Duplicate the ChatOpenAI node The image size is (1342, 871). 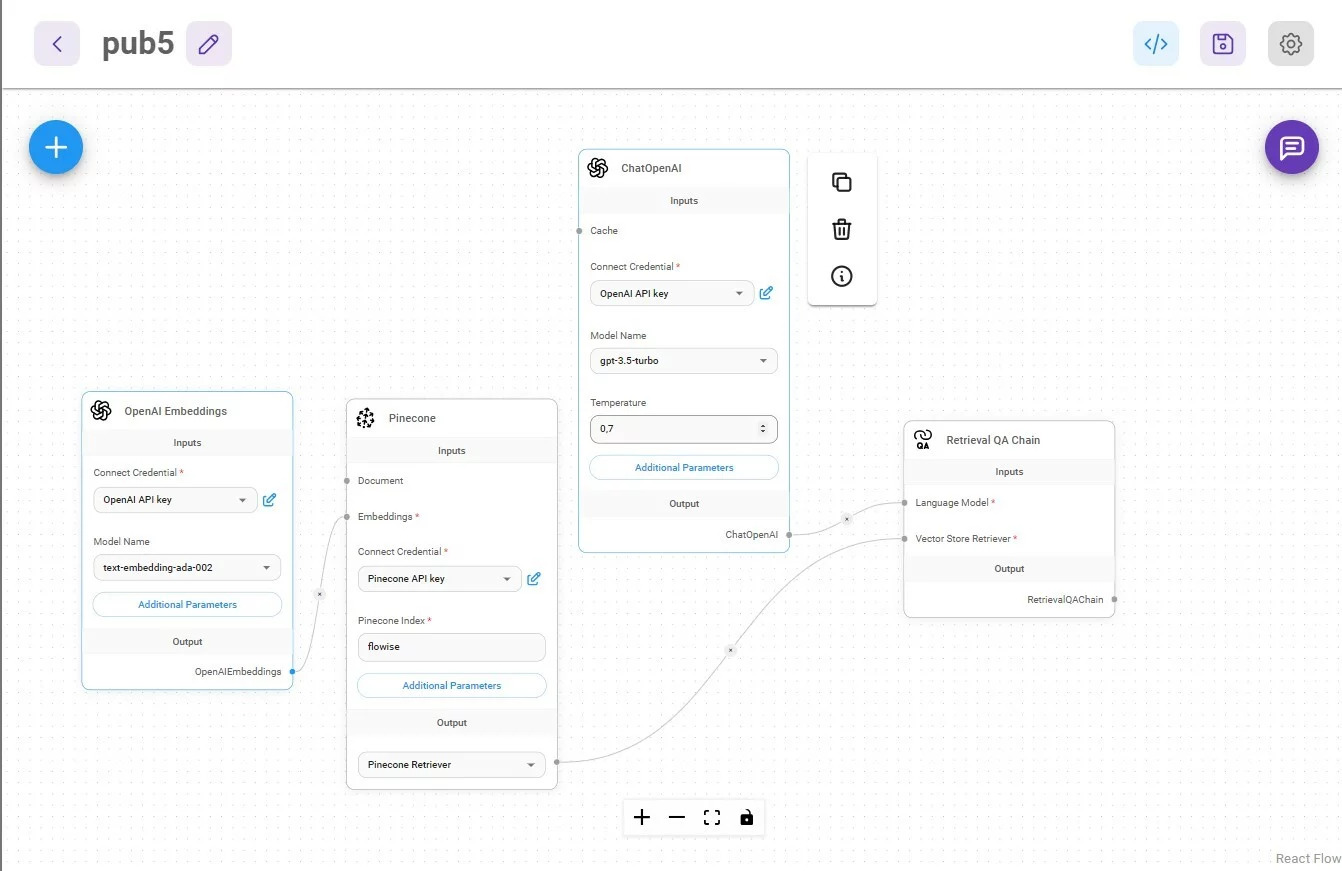click(x=842, y=182)
